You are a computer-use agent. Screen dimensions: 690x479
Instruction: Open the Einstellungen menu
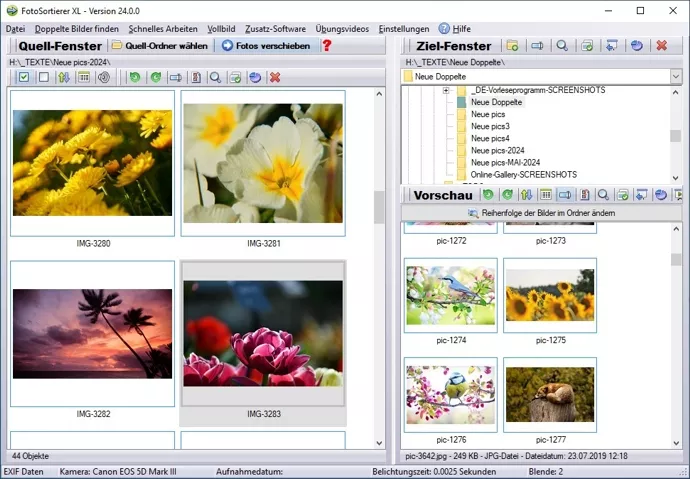pos(404,29)
